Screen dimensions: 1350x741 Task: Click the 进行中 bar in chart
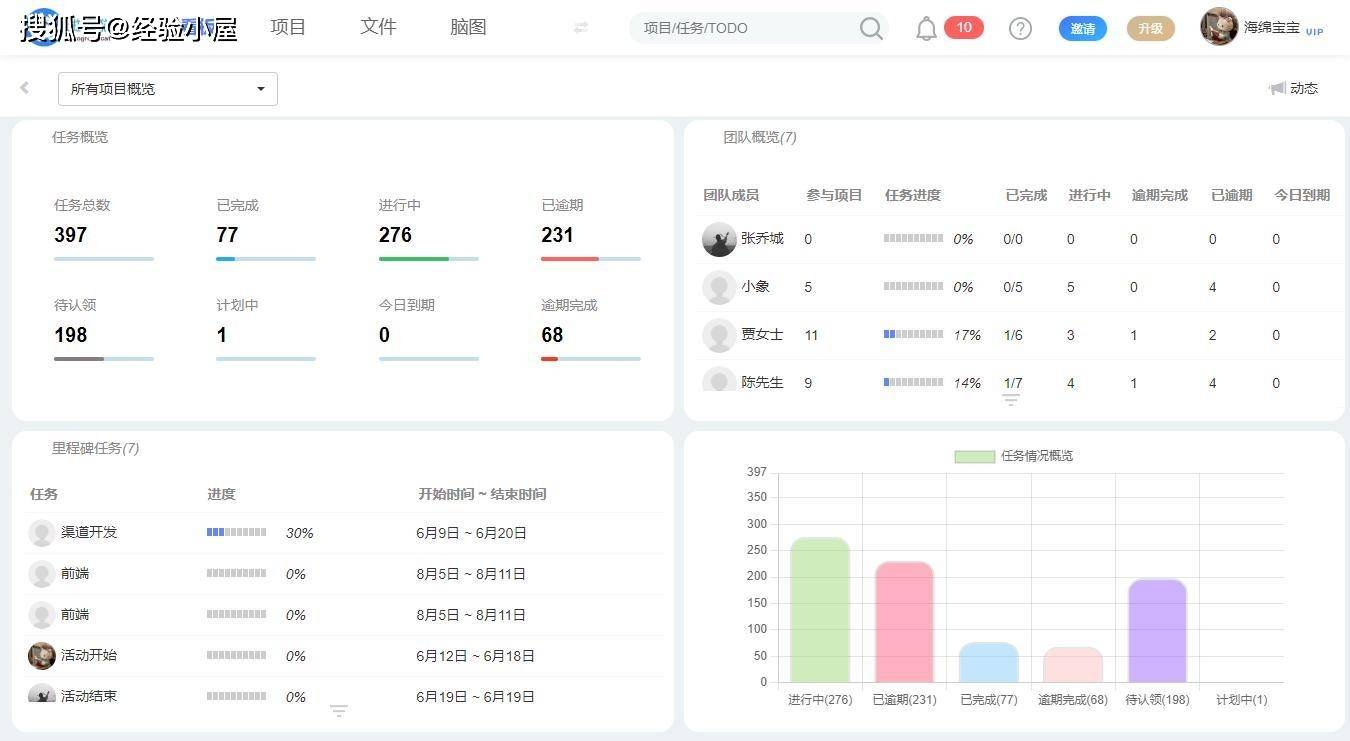(x=820, y=610)
